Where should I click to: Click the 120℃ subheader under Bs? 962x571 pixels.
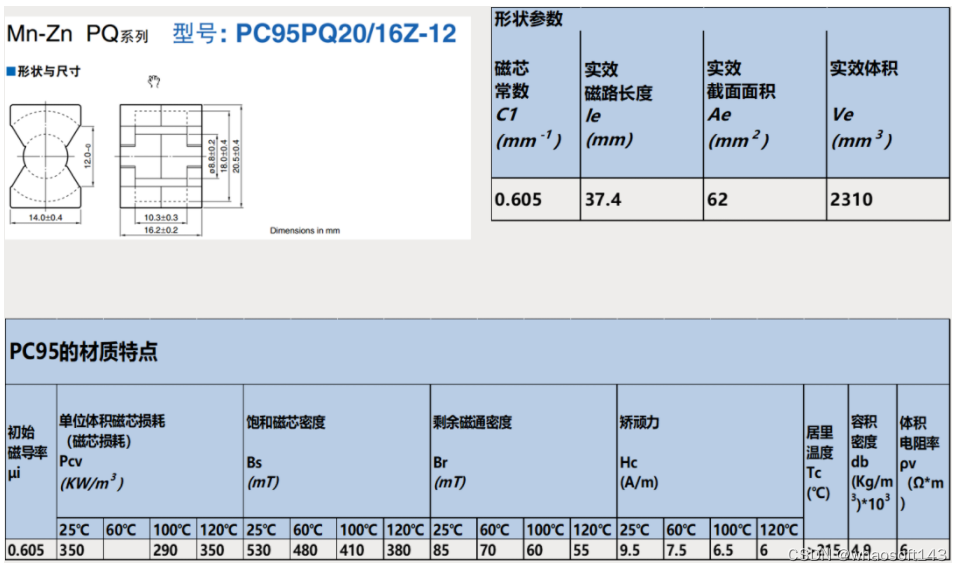click(406, 530)
